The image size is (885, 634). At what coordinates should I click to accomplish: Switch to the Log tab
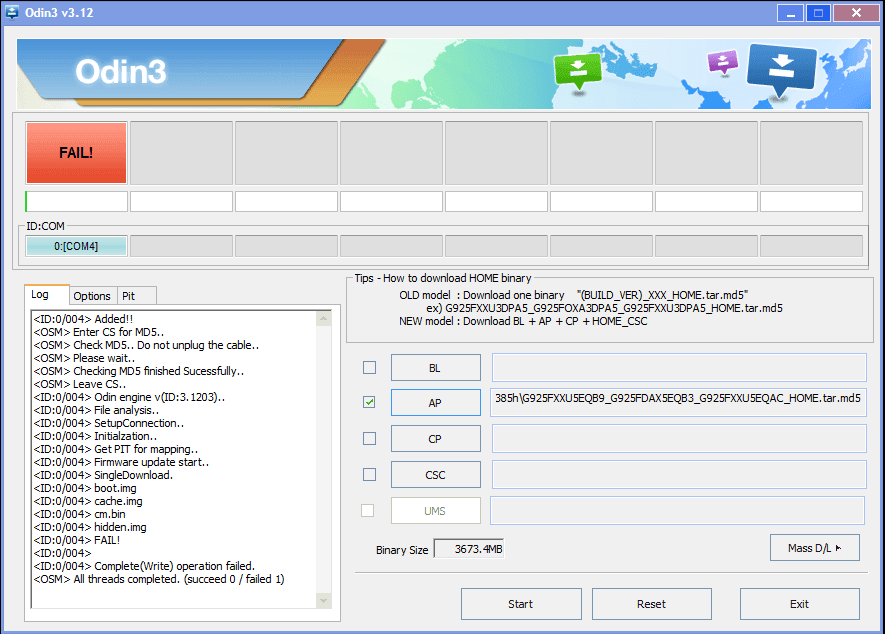click(47, 295)
